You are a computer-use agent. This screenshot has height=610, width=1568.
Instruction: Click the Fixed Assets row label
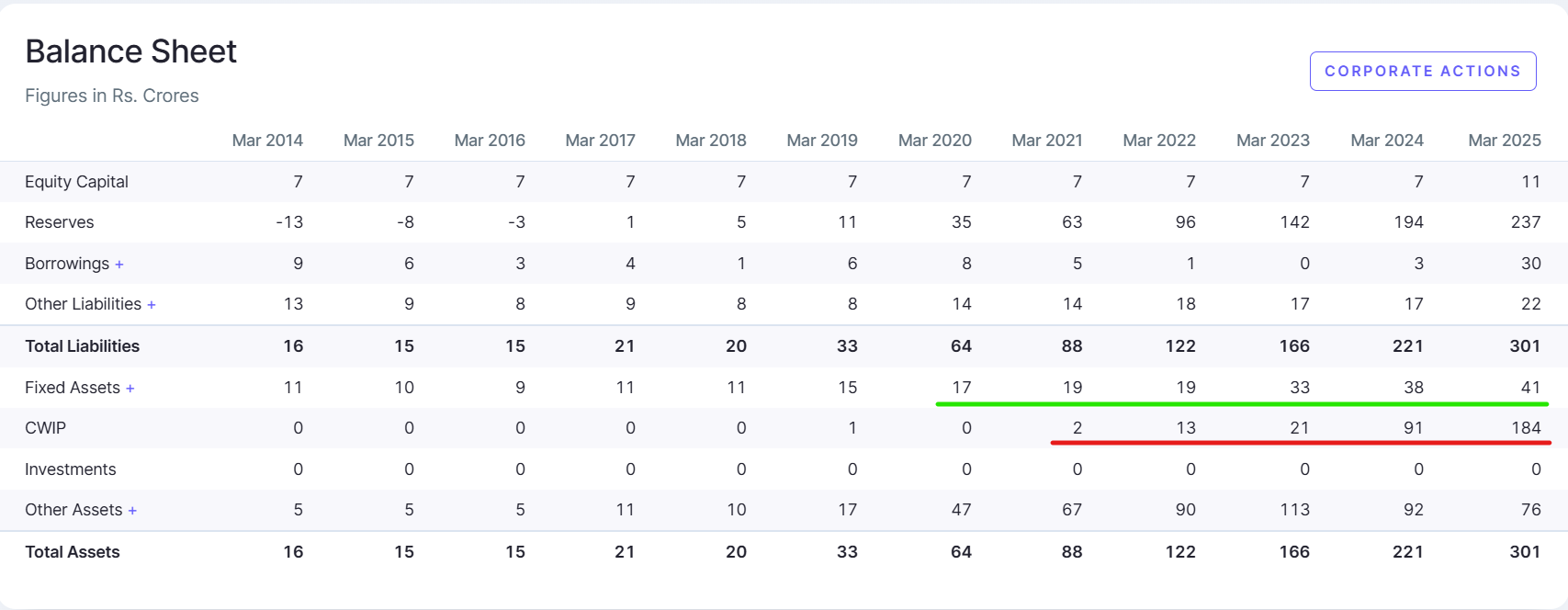[x=73, y=388]
